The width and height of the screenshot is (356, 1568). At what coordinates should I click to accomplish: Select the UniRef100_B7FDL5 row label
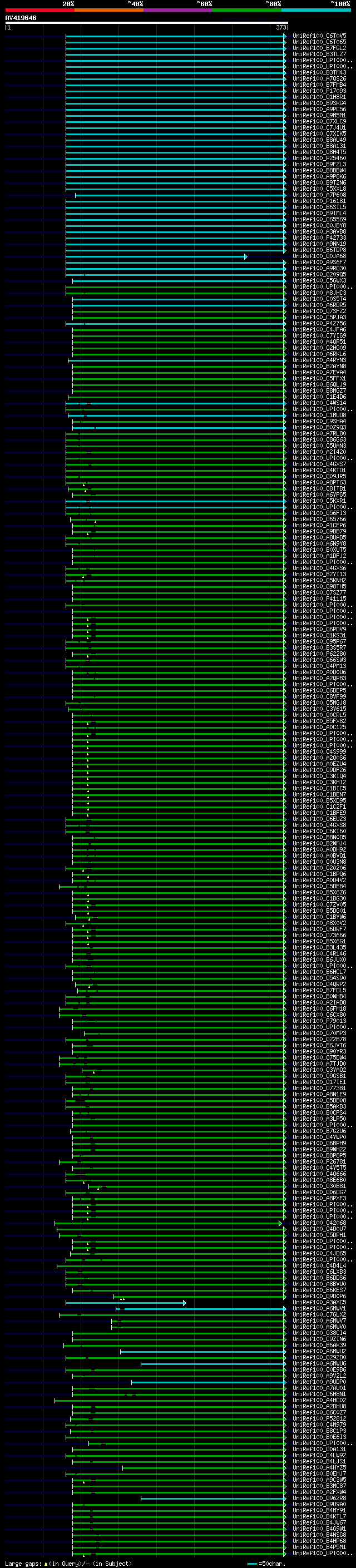[x=319, y=990]
